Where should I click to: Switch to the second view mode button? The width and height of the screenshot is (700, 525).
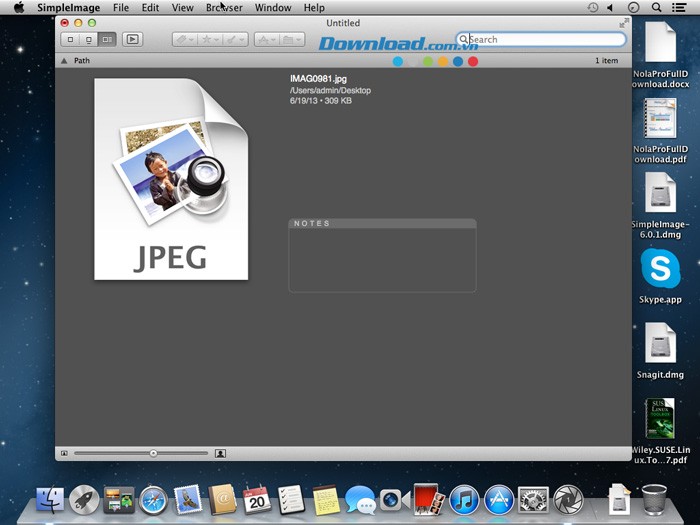88,40
